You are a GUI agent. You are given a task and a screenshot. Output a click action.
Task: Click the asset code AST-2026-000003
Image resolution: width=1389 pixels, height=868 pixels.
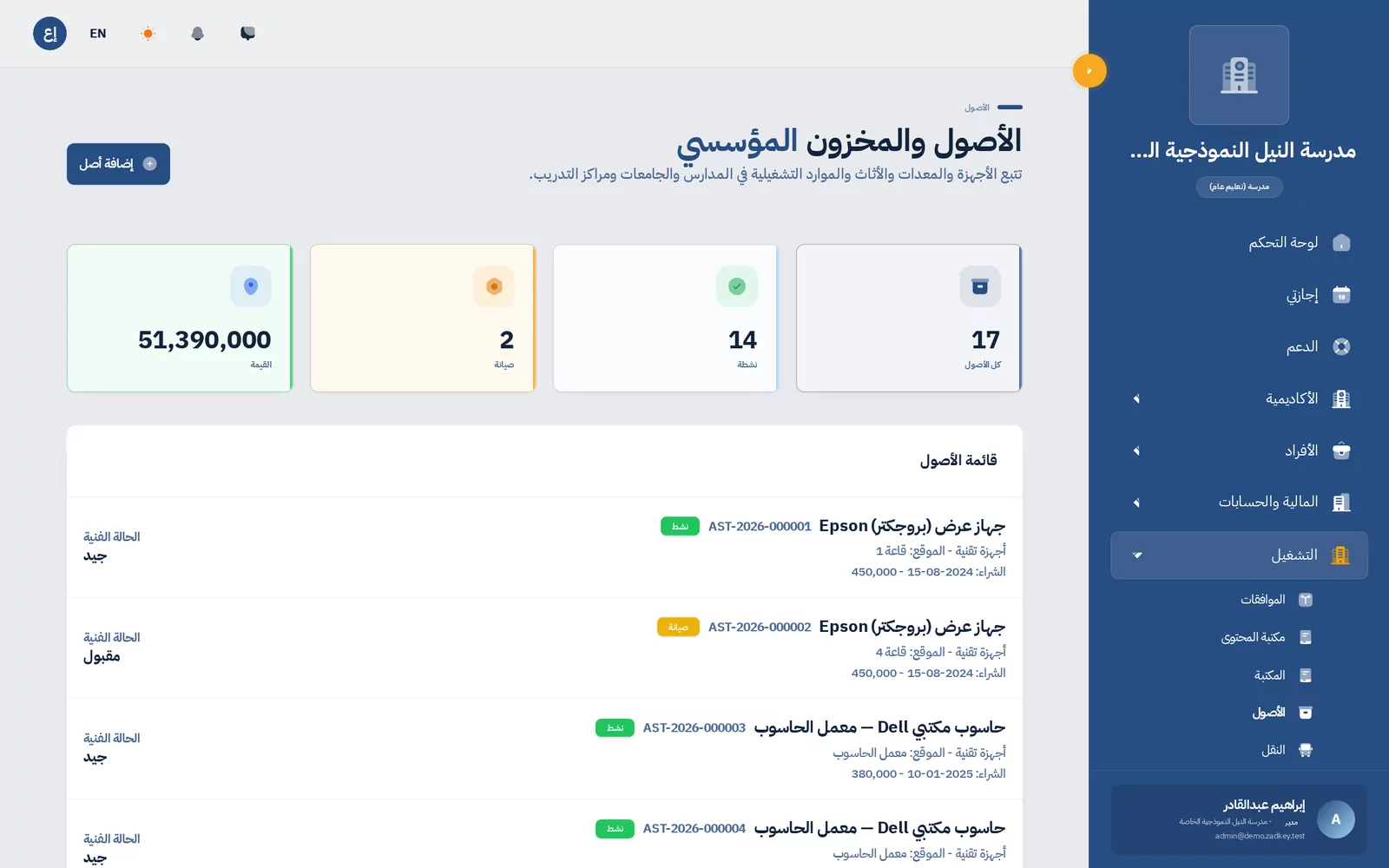(694, 728)
